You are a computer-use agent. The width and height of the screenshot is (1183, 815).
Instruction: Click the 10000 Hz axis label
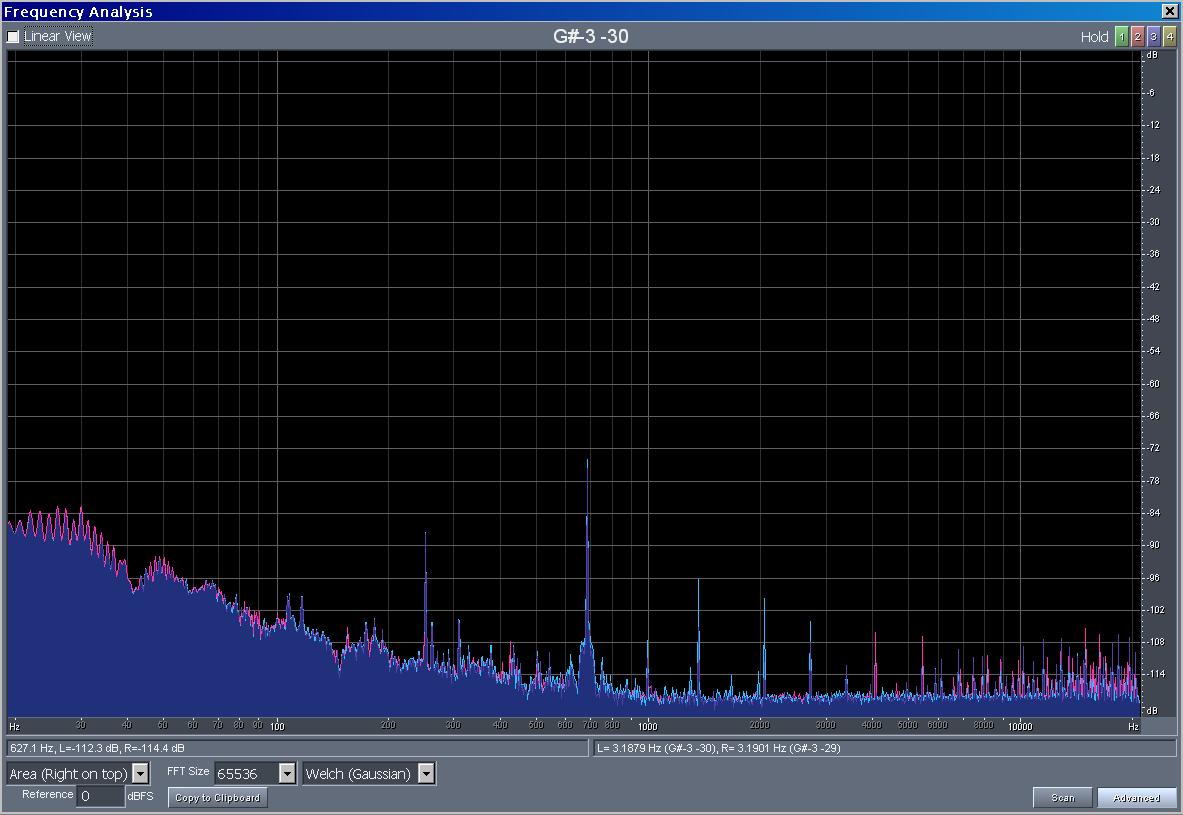tap(1020, 727)
